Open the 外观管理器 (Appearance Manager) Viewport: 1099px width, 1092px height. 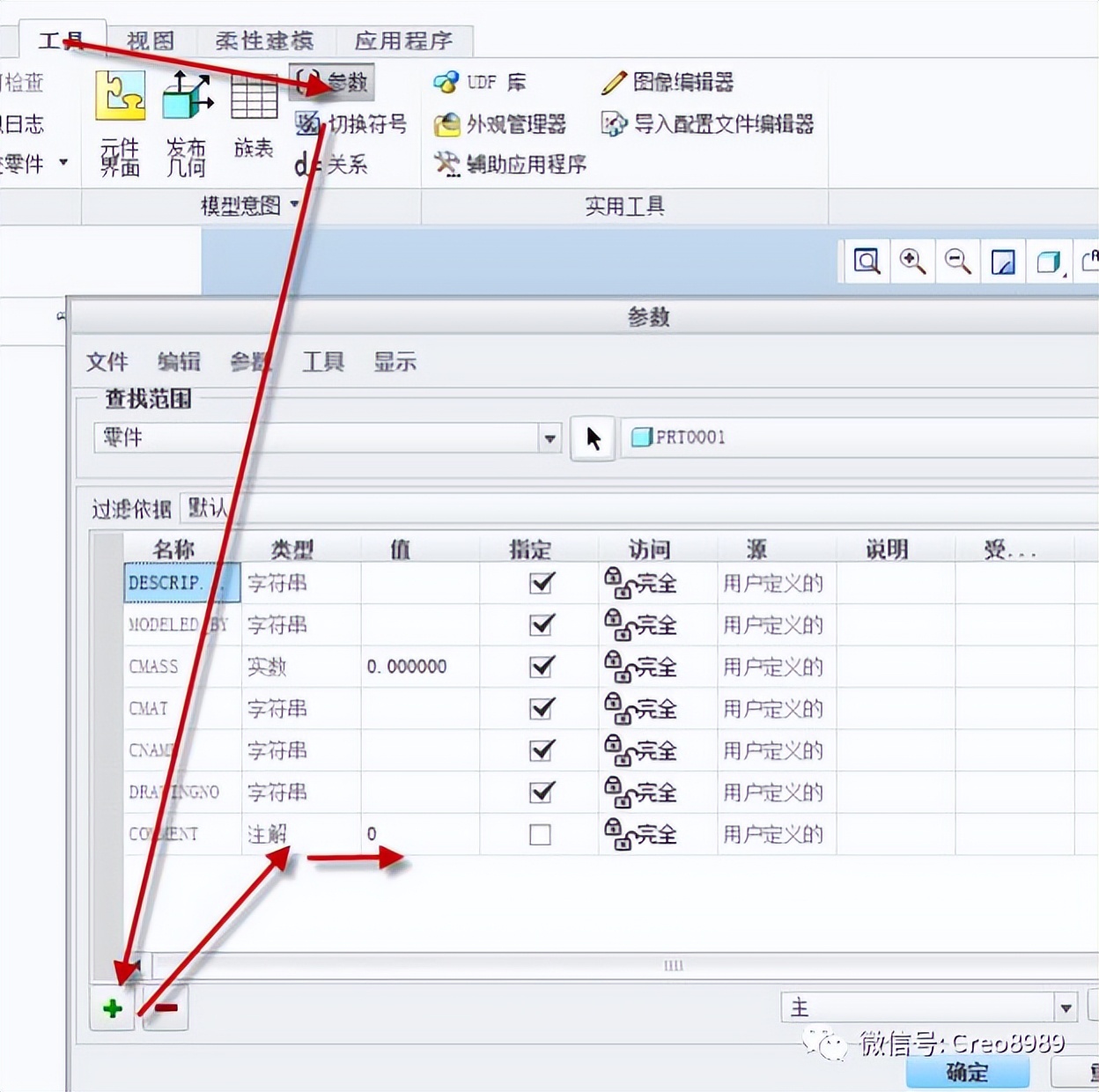500,124
